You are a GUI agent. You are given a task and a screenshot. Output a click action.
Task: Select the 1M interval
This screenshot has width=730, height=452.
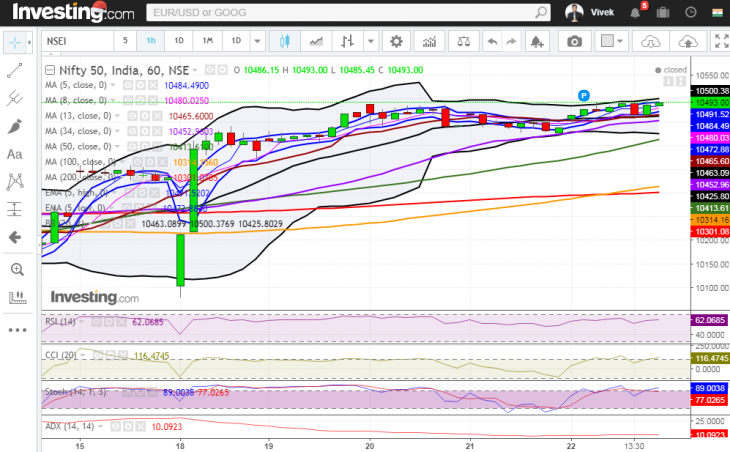[208, 41]
